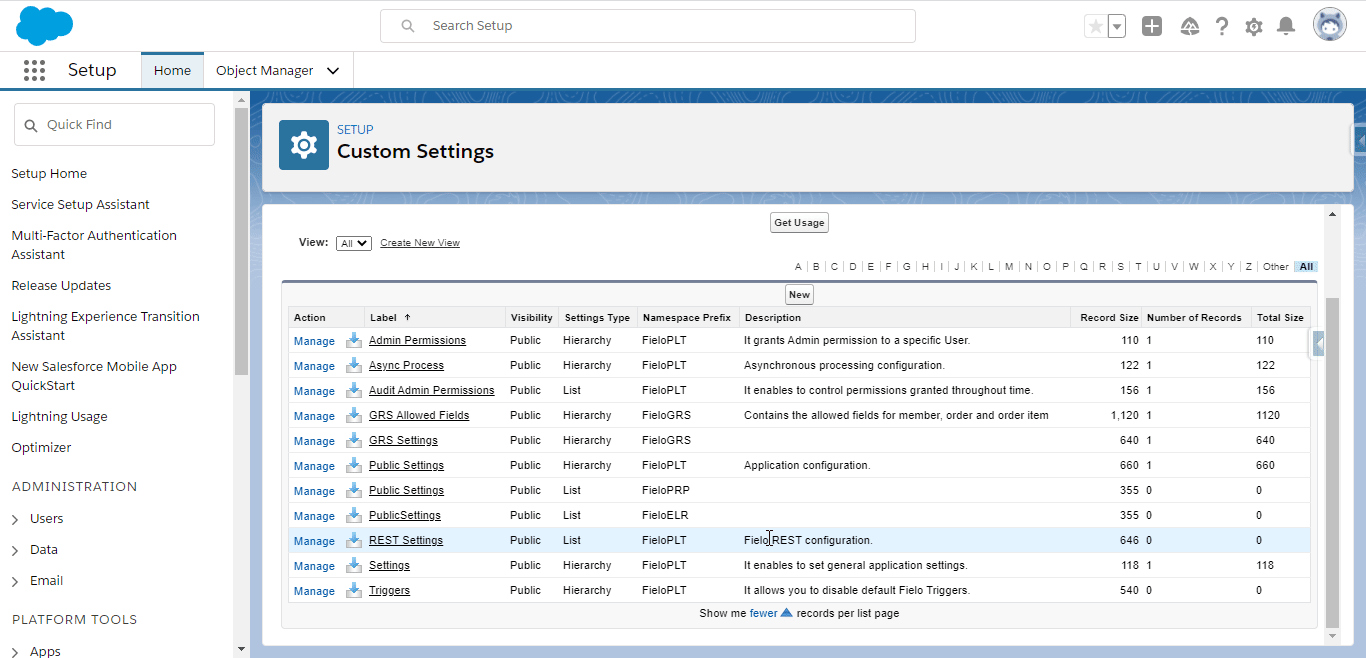Expand the Object Manager tab chevron

coord(333,71)
